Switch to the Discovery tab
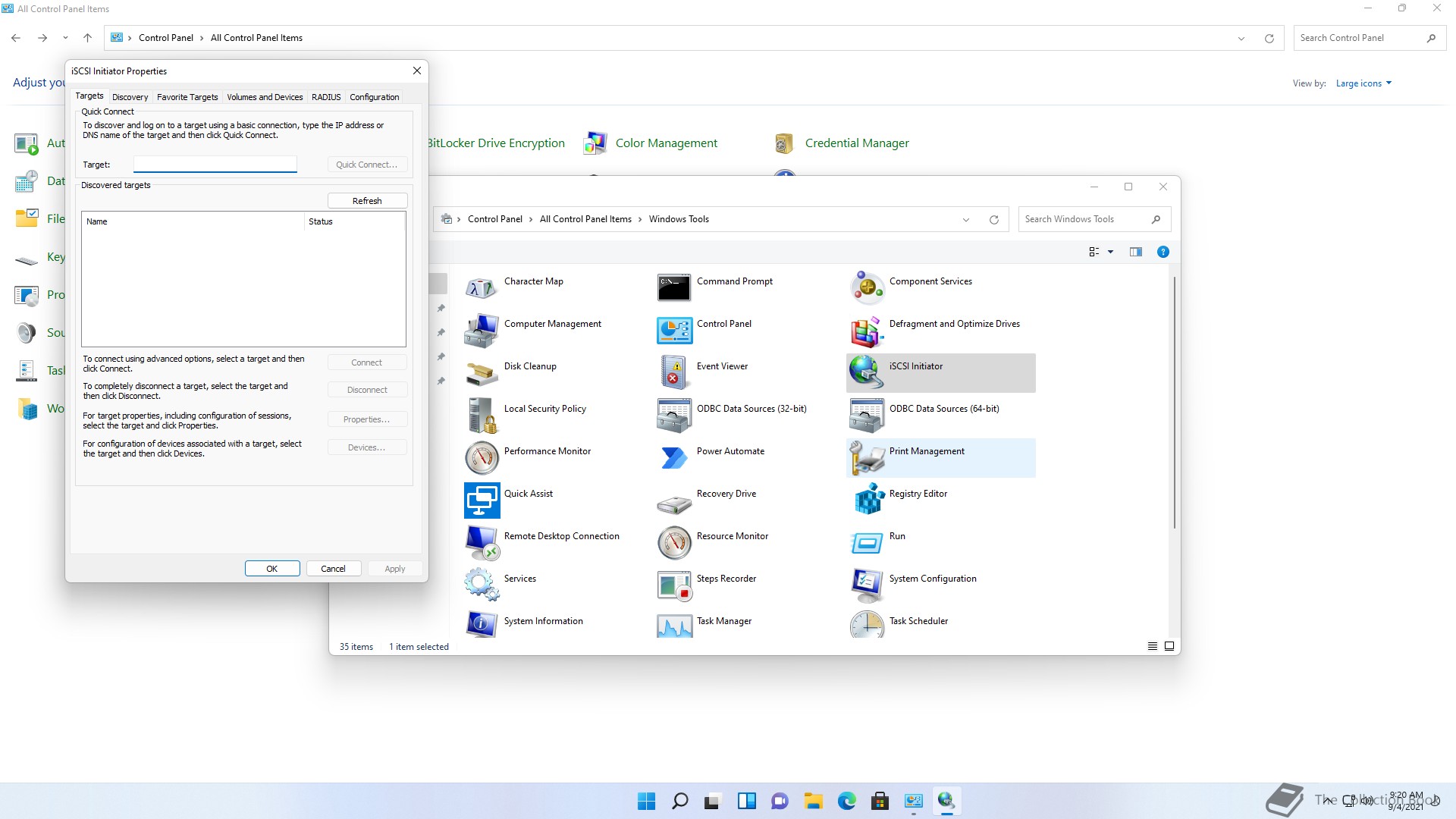Viewport: 1456px width, 819px height. (130, 97)
